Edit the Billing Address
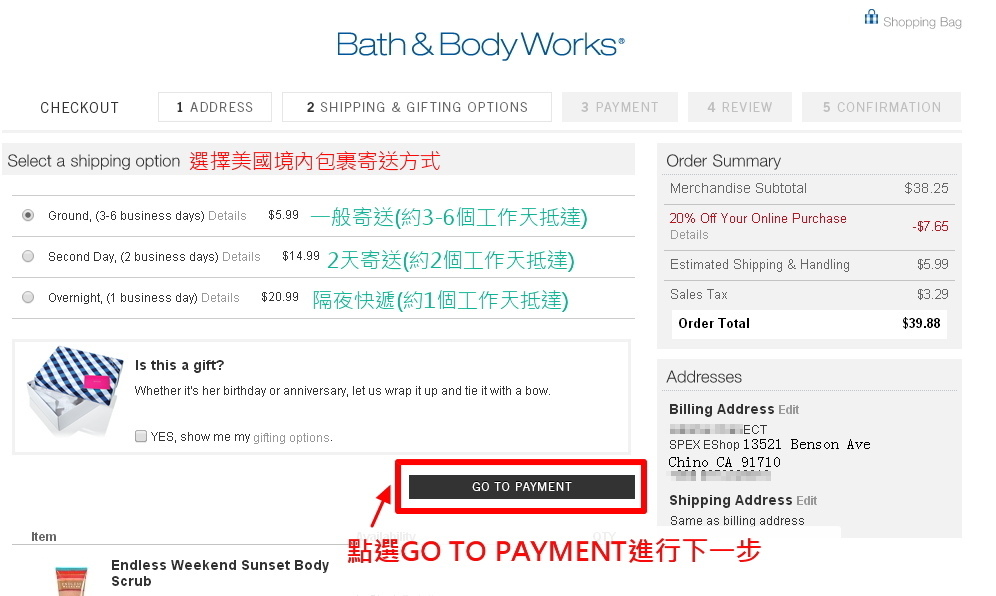Viewport: 996px width, 596px height. 788,410
